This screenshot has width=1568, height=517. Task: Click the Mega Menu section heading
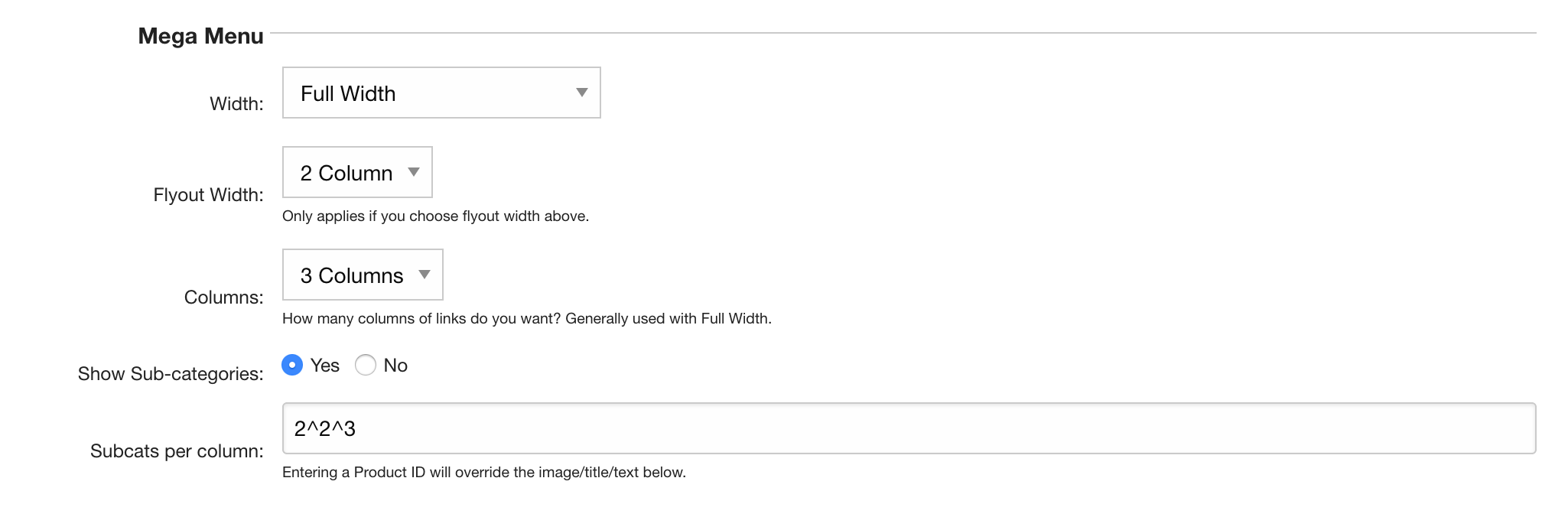[x=200, y=36]
